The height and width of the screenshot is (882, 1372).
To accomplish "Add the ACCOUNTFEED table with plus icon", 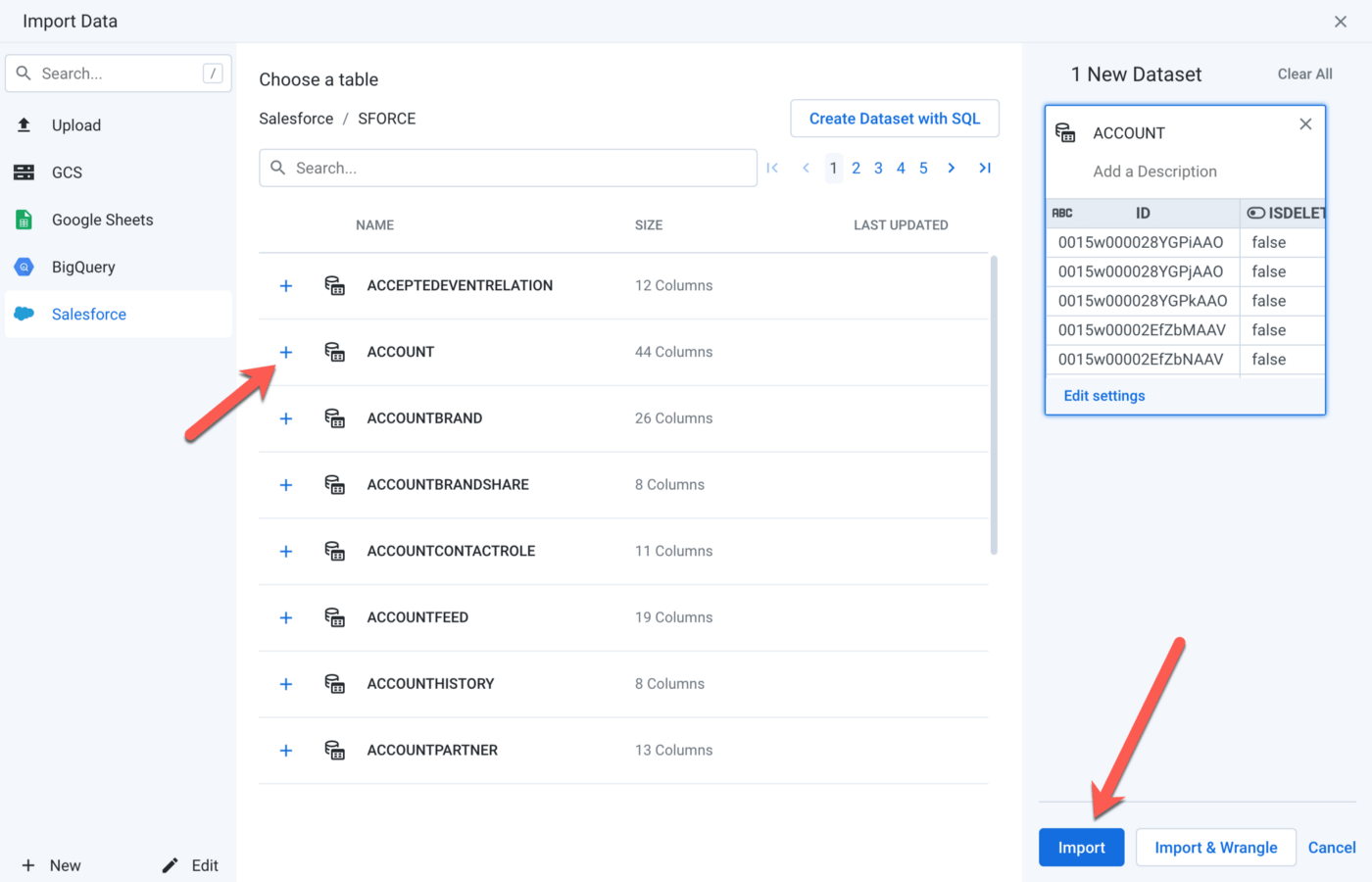I will pyautogui.click(x=286, y=617).
